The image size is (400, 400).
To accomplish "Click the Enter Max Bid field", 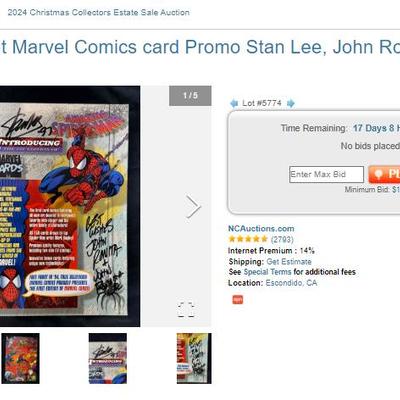I will coord(326,174).
